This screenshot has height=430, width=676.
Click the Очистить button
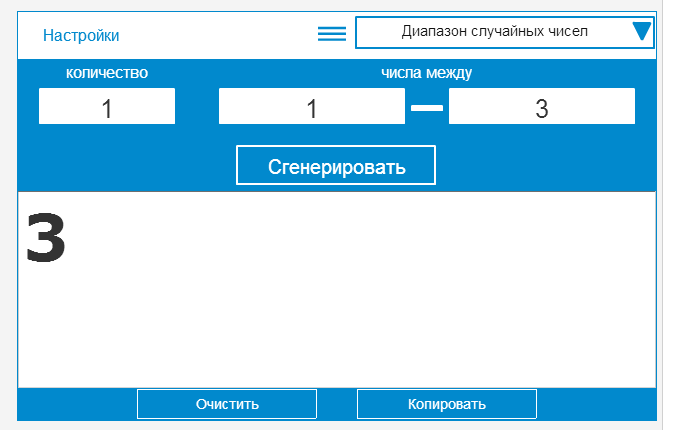tap(227, 404)
